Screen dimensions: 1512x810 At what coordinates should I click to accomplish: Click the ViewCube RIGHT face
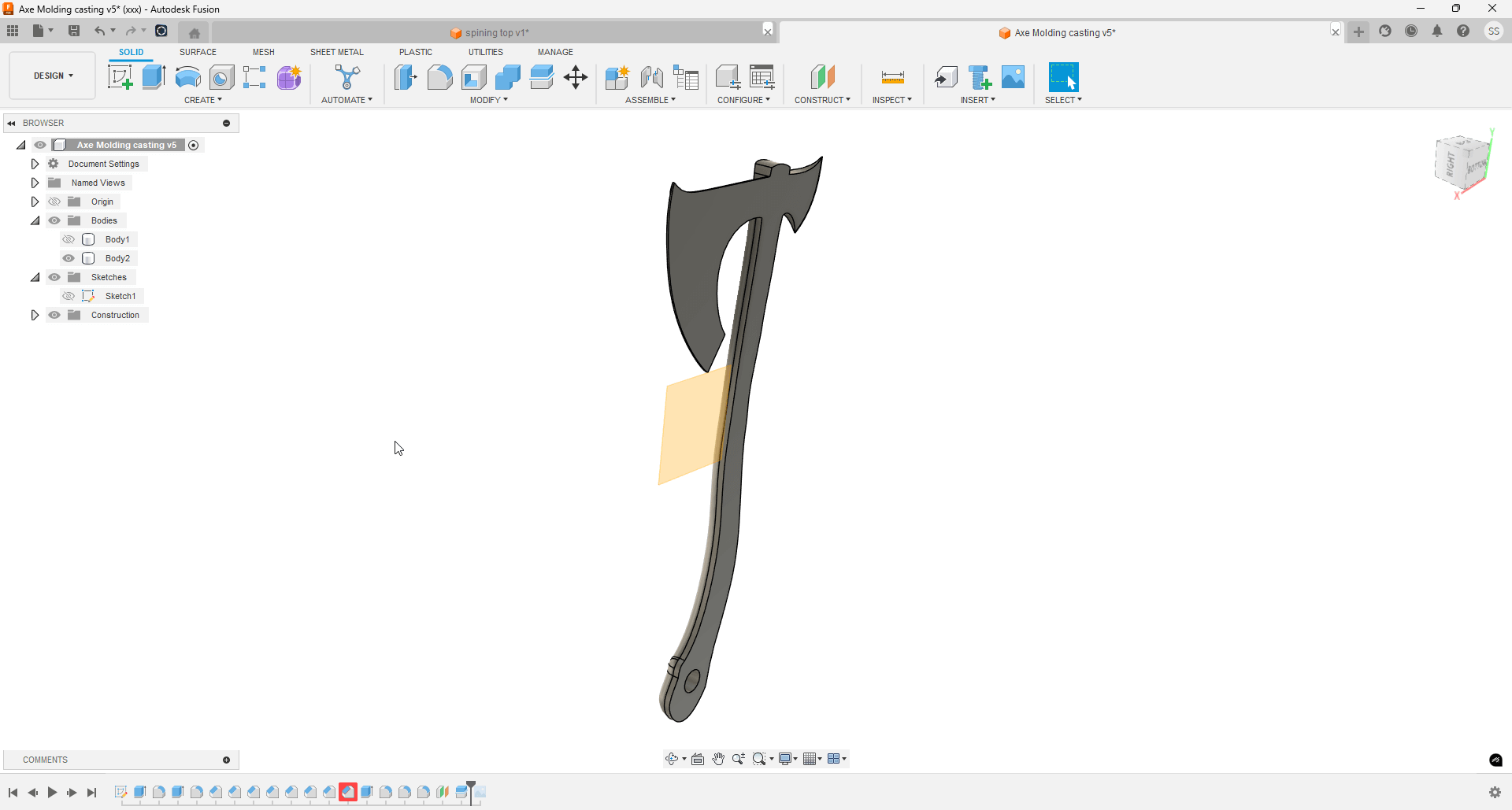(x=1450, y=165)
